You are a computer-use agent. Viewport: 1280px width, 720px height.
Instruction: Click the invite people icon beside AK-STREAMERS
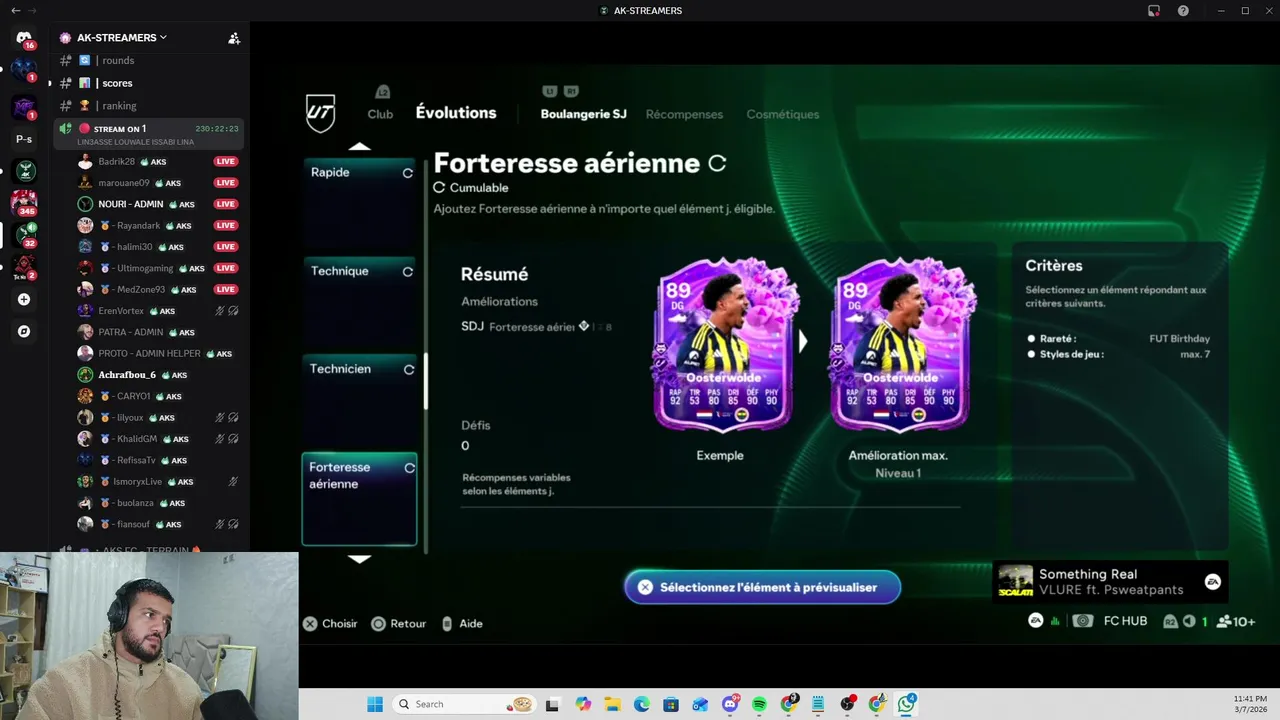(x=234, y=38)
